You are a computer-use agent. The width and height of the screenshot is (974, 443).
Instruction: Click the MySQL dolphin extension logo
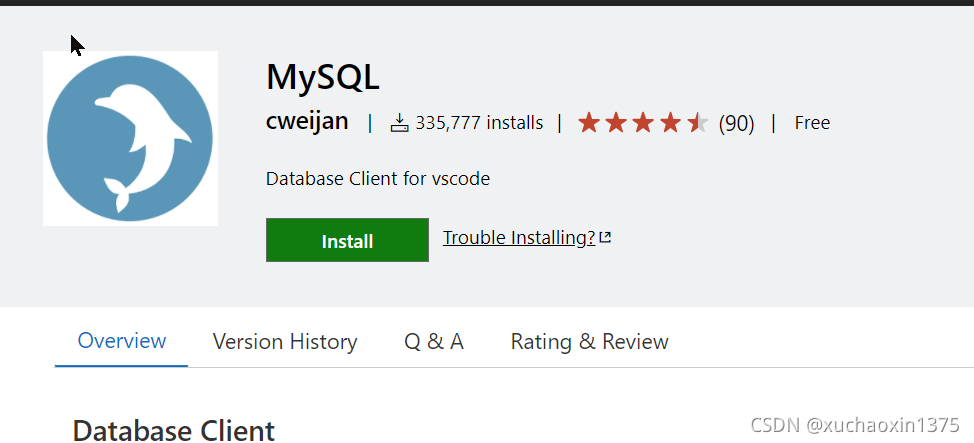tap(130, 139)
